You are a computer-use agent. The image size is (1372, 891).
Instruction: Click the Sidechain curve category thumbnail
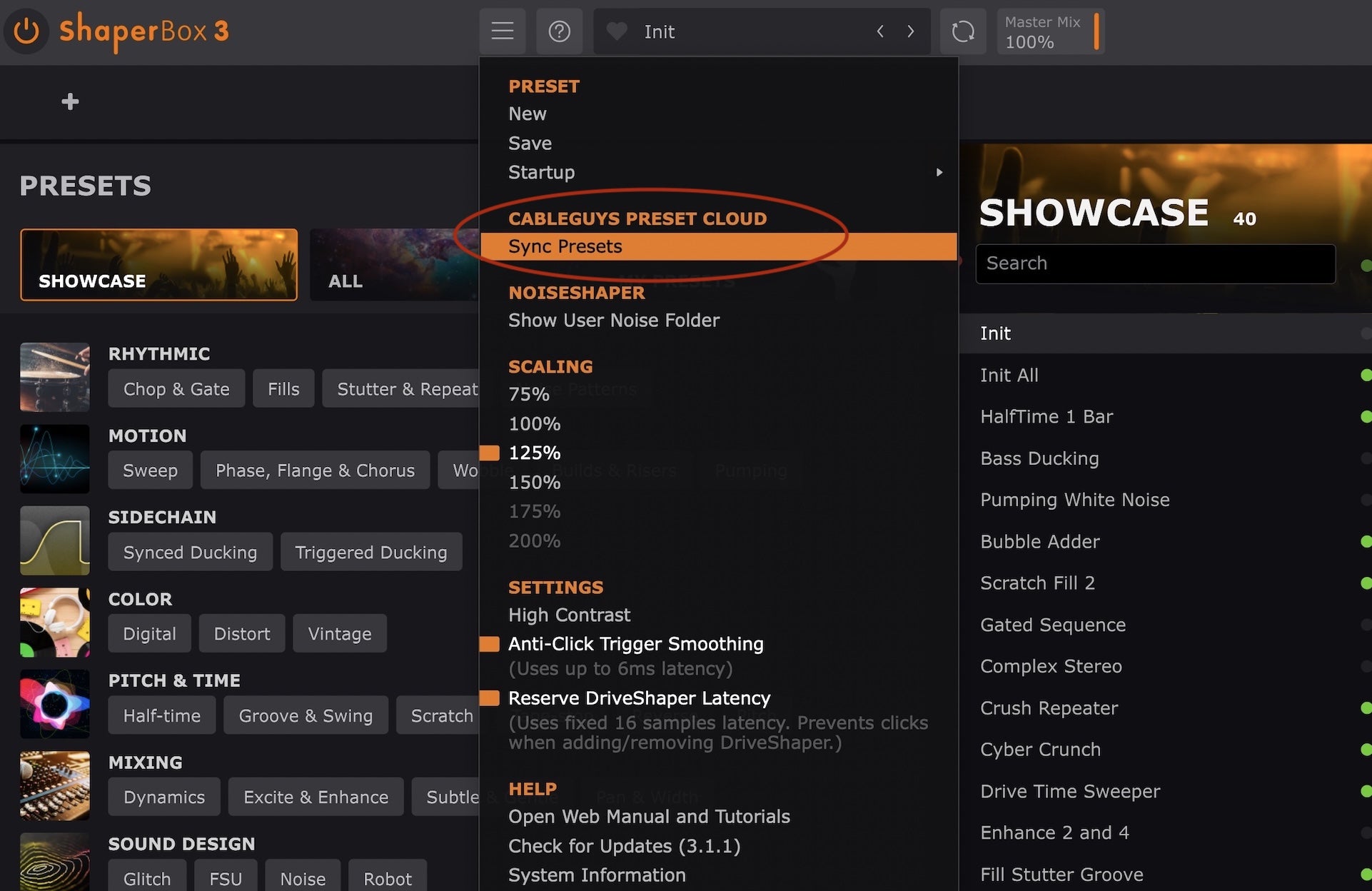coord(55,540)
